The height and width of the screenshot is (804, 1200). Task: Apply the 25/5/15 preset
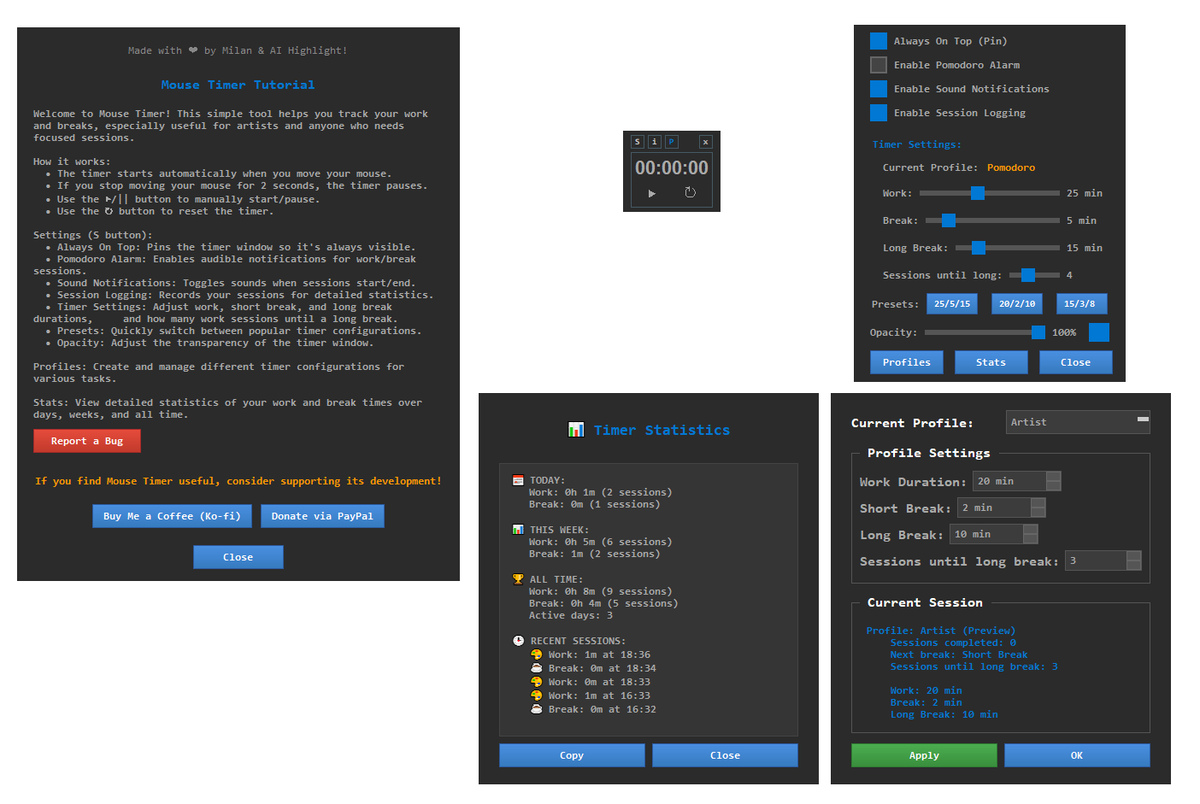(x=951, y=304)
